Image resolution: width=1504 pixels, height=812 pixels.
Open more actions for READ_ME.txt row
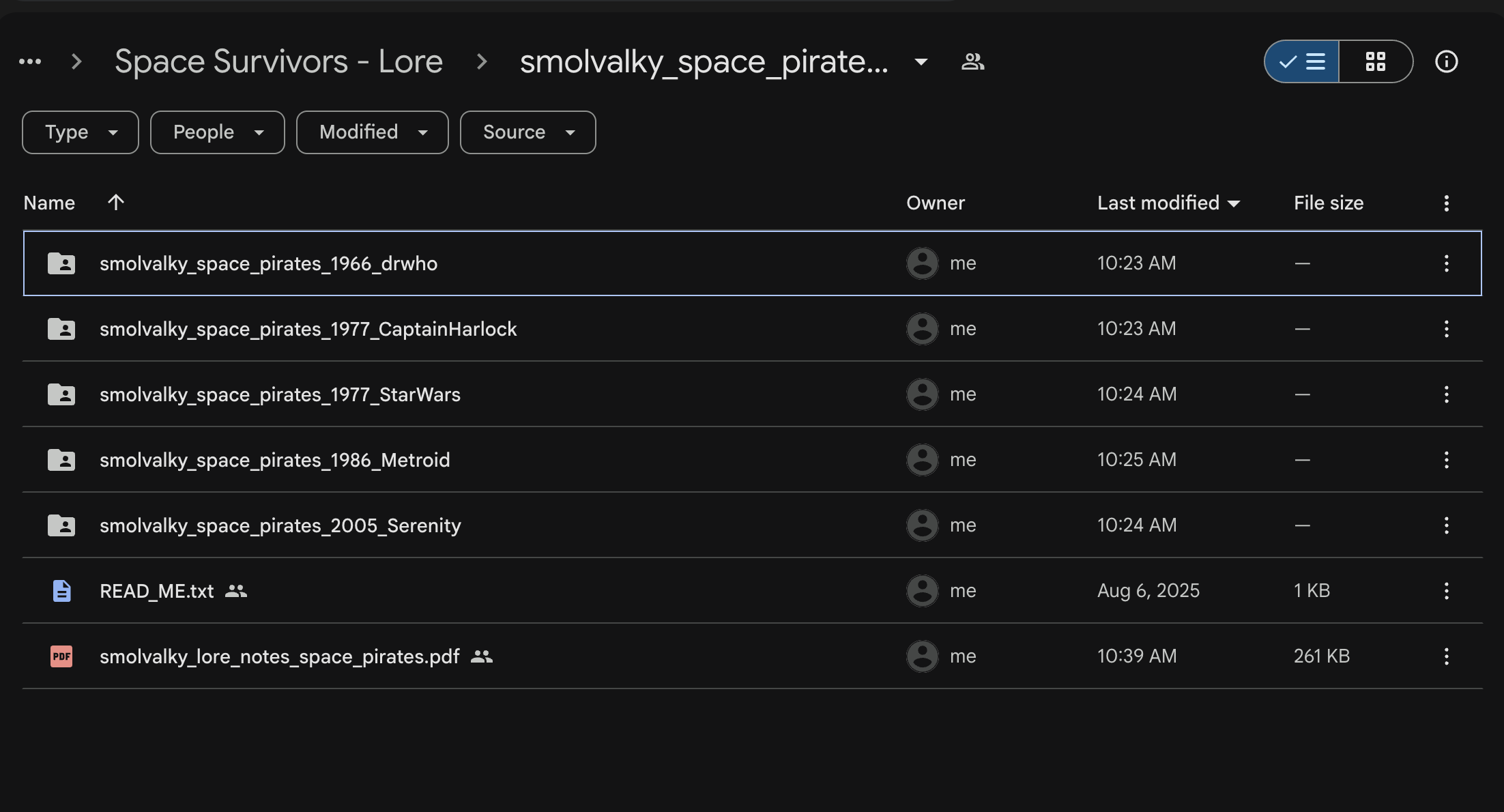[1446, 591]
